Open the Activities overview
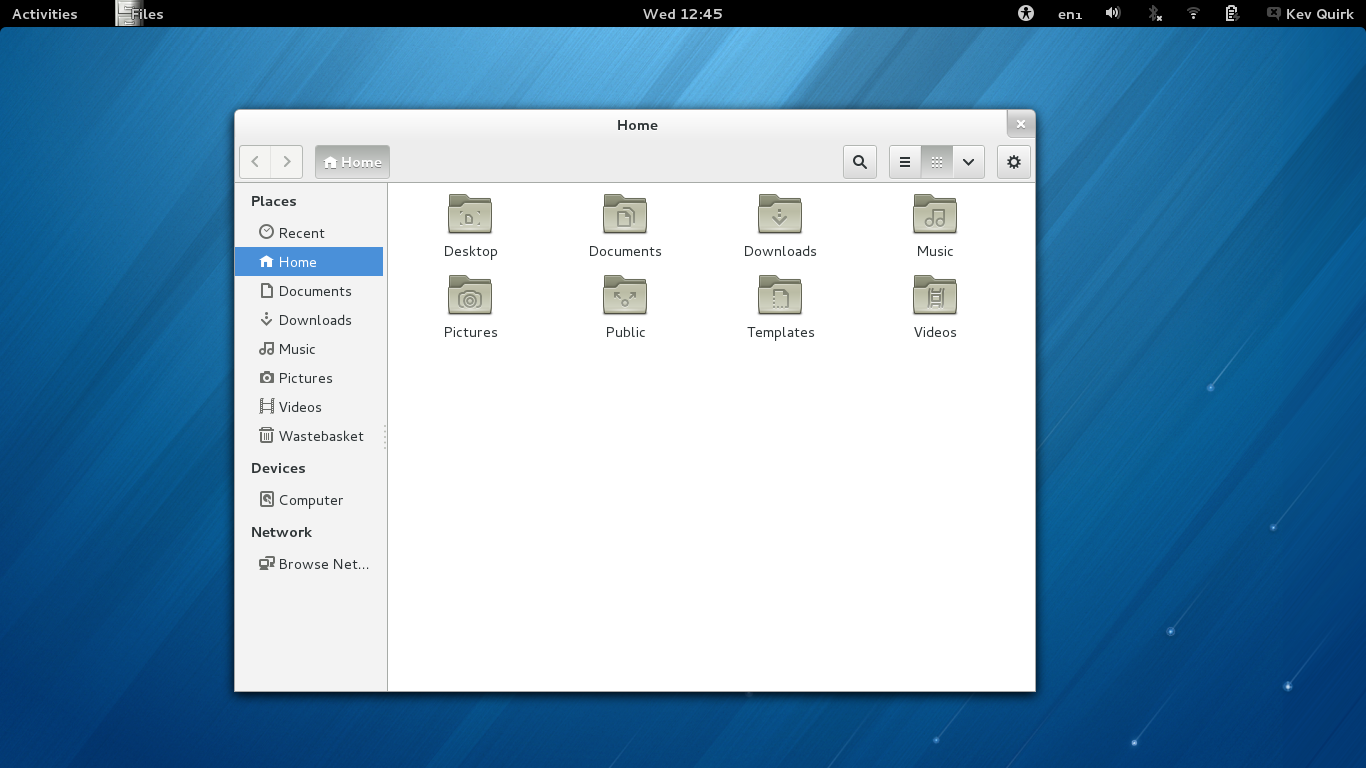This screenshot has width=1366, height=768. point(44,14)
